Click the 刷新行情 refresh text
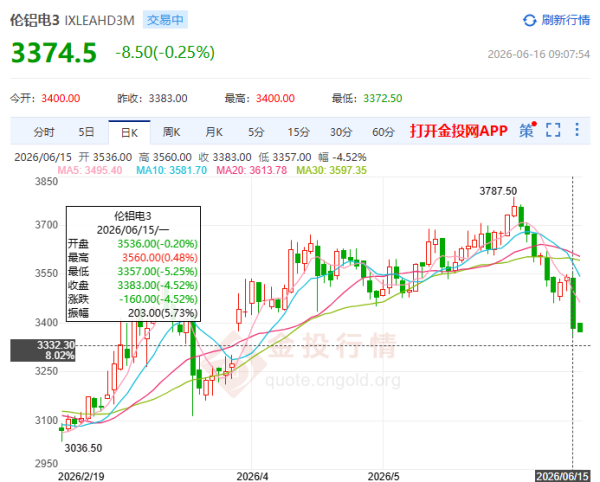 coord(566,20)
